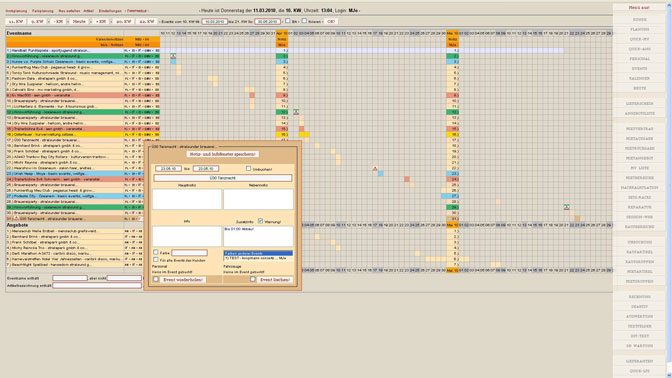Viewport: 672px width, 378px height.
Task: Select 'Farben anderer Events' list entry
Action: click(258, 253)
